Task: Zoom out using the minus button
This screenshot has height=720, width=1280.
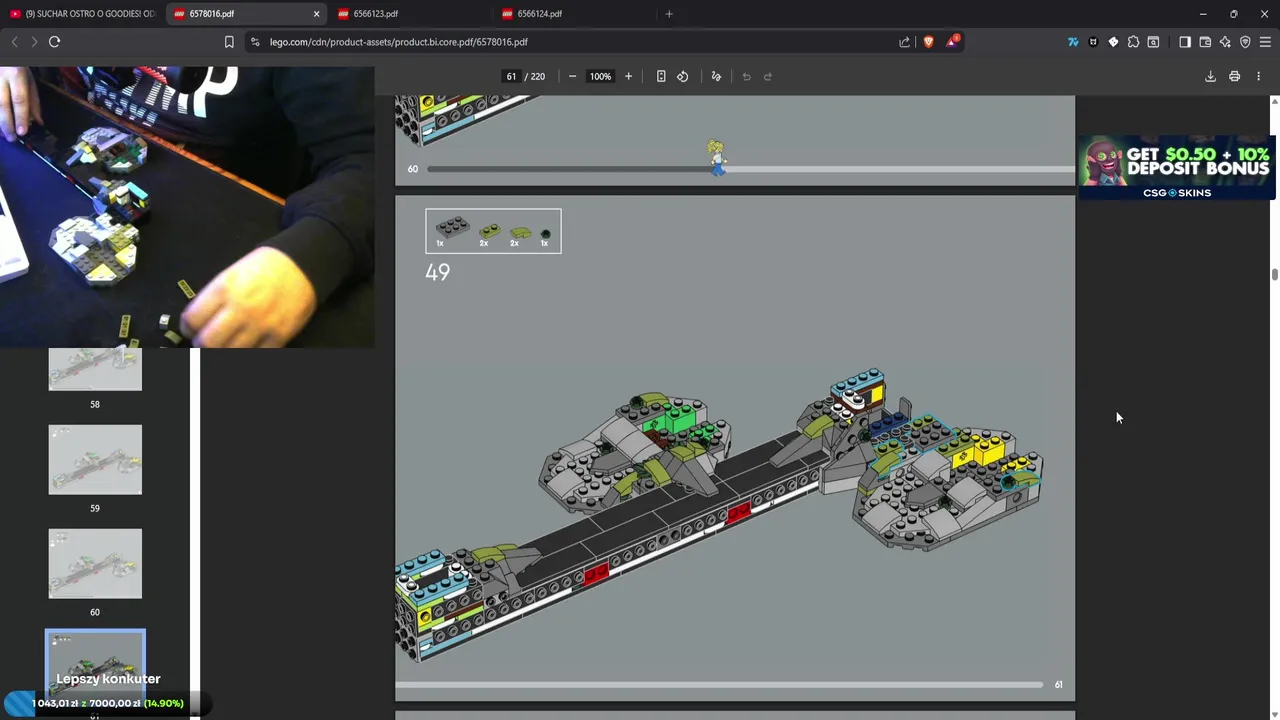Action: [572, 76]
